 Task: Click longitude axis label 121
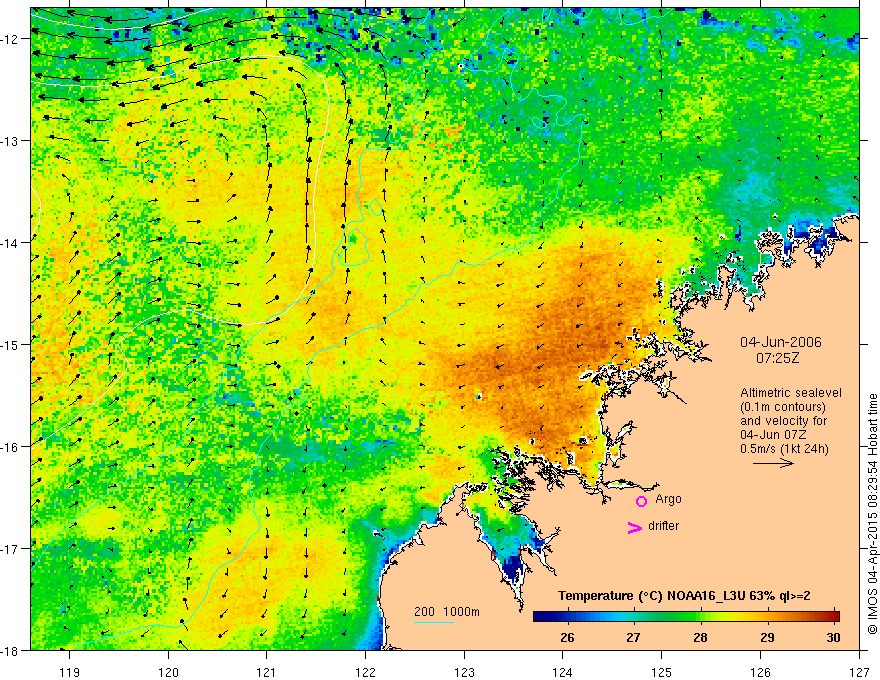click(x=267, y=672)
